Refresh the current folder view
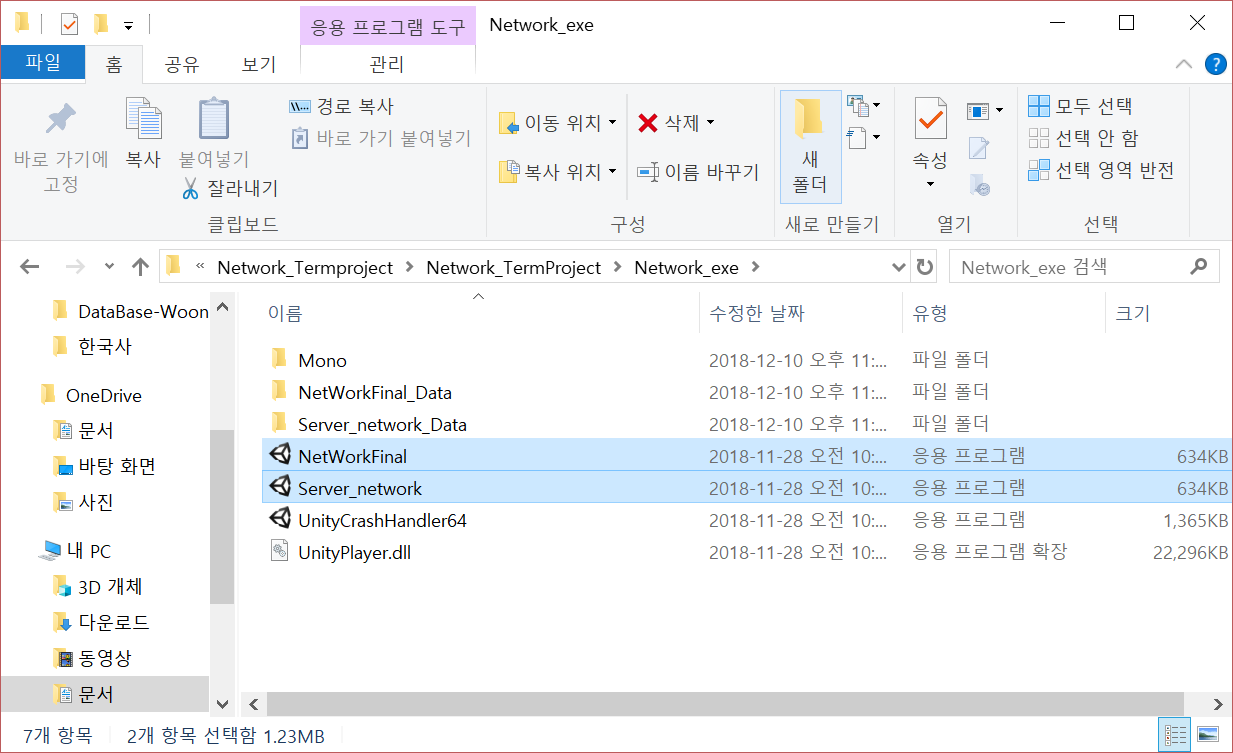1233x753 pixels. pos(924,267)
